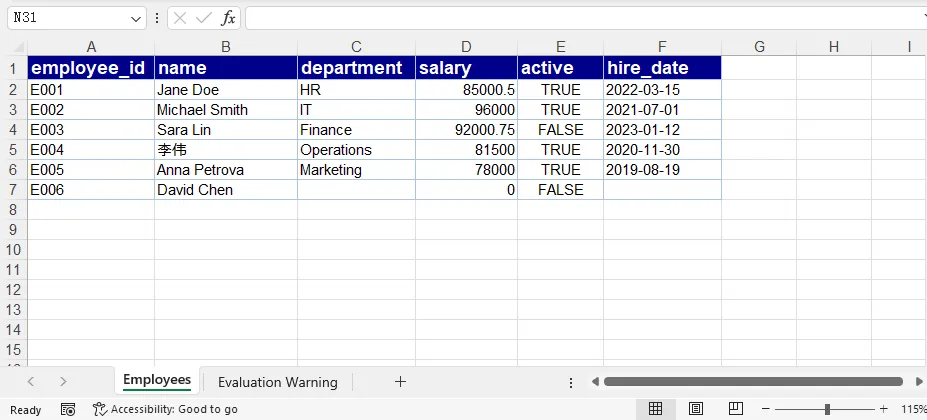Select cell containing Michael Smith
The image size is (927, 420).
[x=226, y=110]
